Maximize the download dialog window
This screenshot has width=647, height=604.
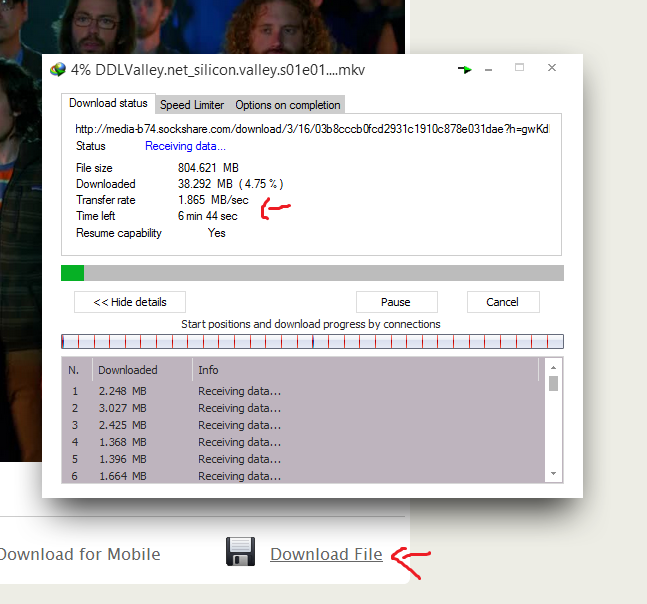click(519, 68)
